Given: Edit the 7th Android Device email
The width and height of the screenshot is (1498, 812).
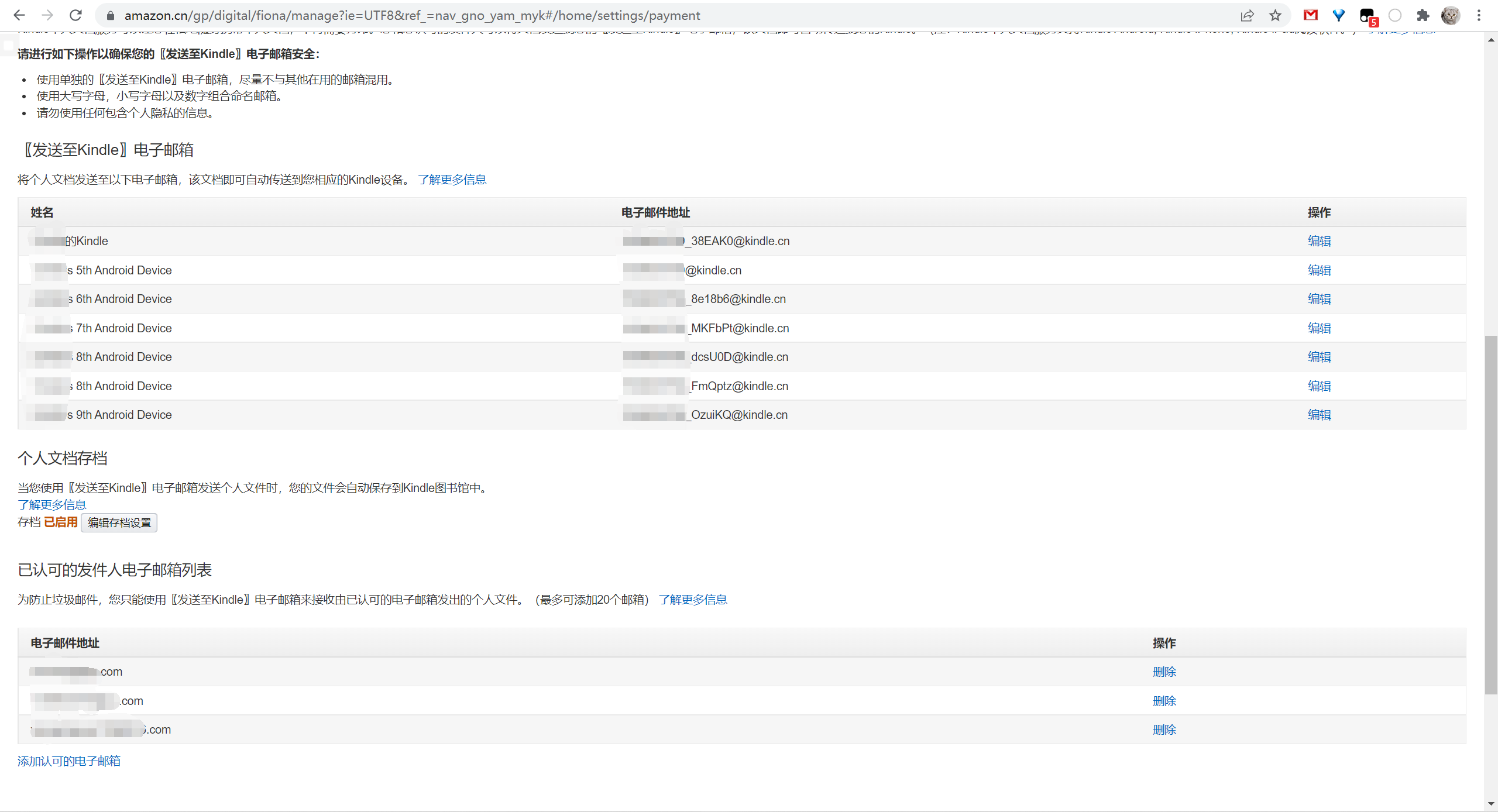Looking at the screenshot, I should point(1319,328).
